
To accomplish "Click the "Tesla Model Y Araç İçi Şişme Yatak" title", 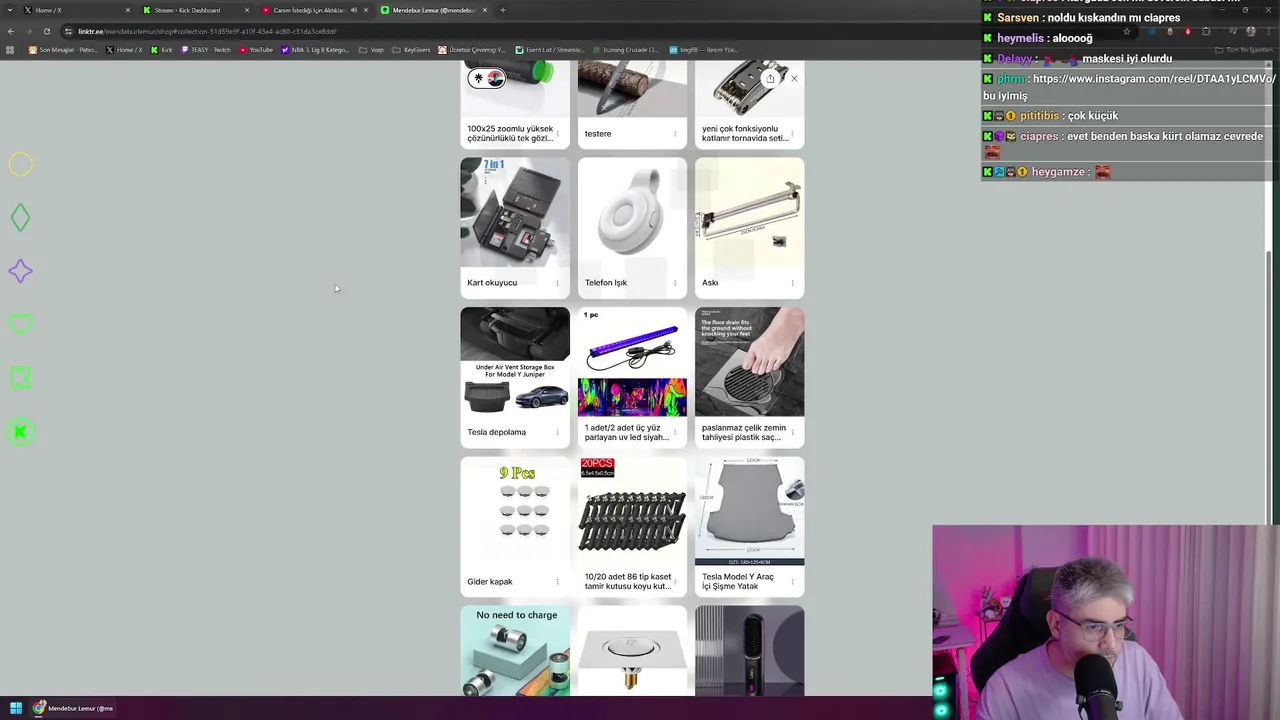I will 738,582.
